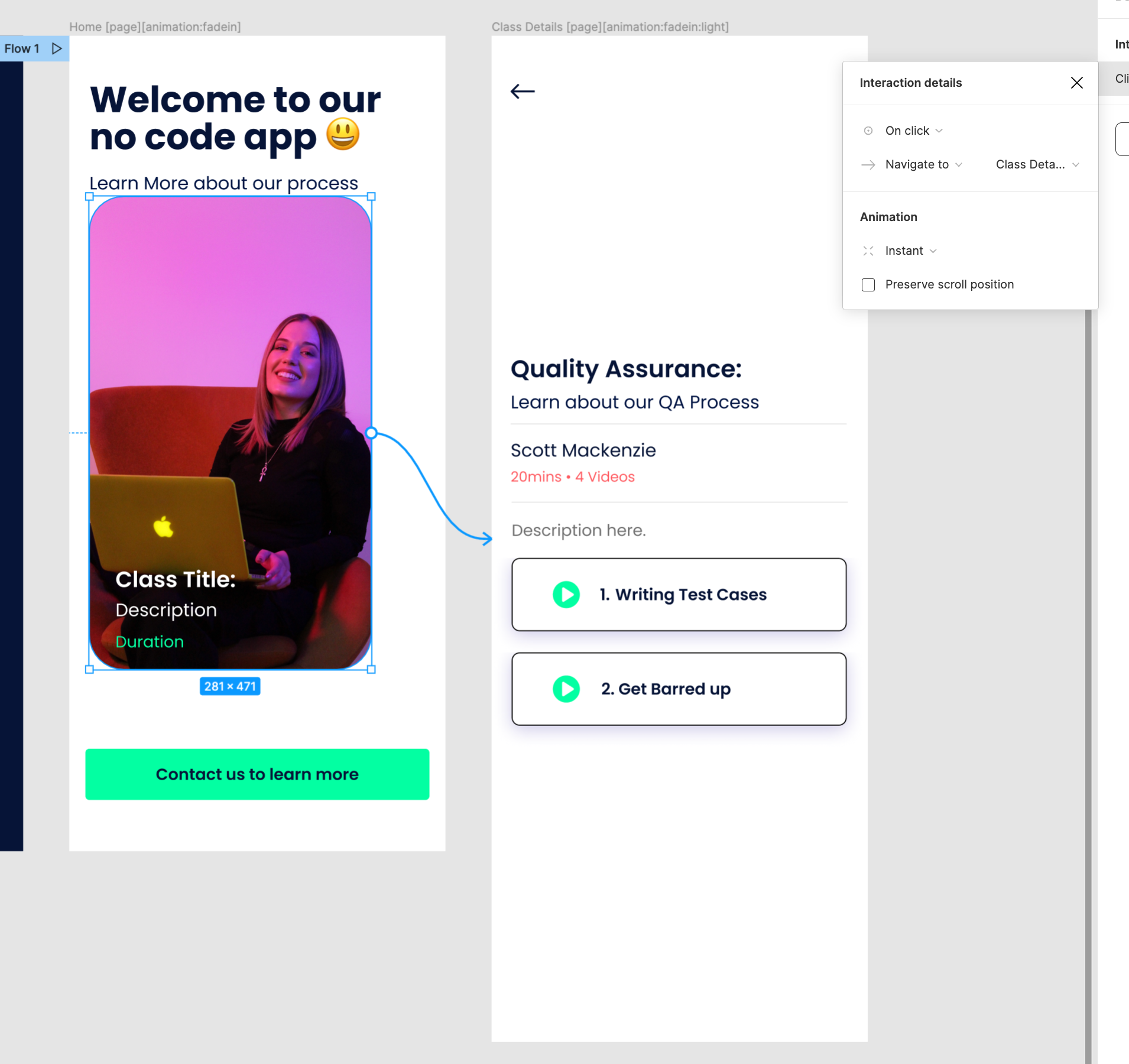Select Learn about our QA Process text
Screen dimensions: 1129x1064
coord(634,402)
